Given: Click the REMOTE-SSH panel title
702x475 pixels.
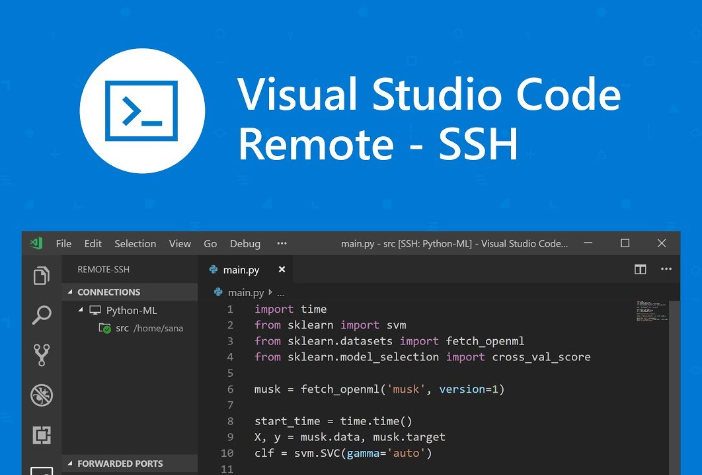Looking at the screenshot, I should click(103, 270).
